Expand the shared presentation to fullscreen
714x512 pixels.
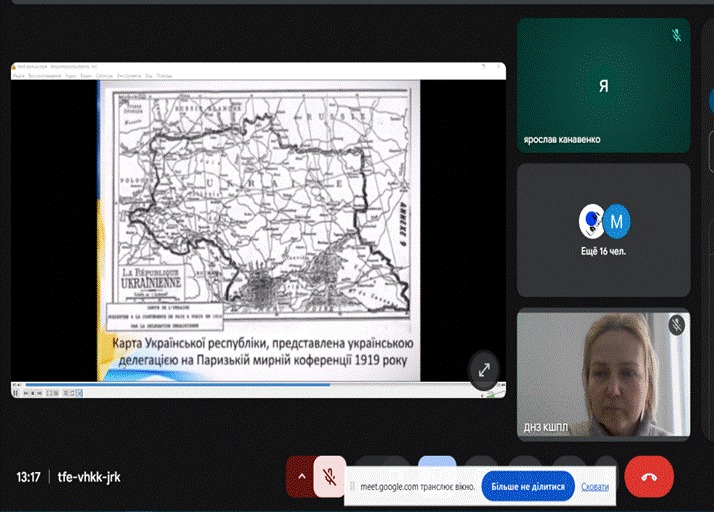(x=484, y=369)
